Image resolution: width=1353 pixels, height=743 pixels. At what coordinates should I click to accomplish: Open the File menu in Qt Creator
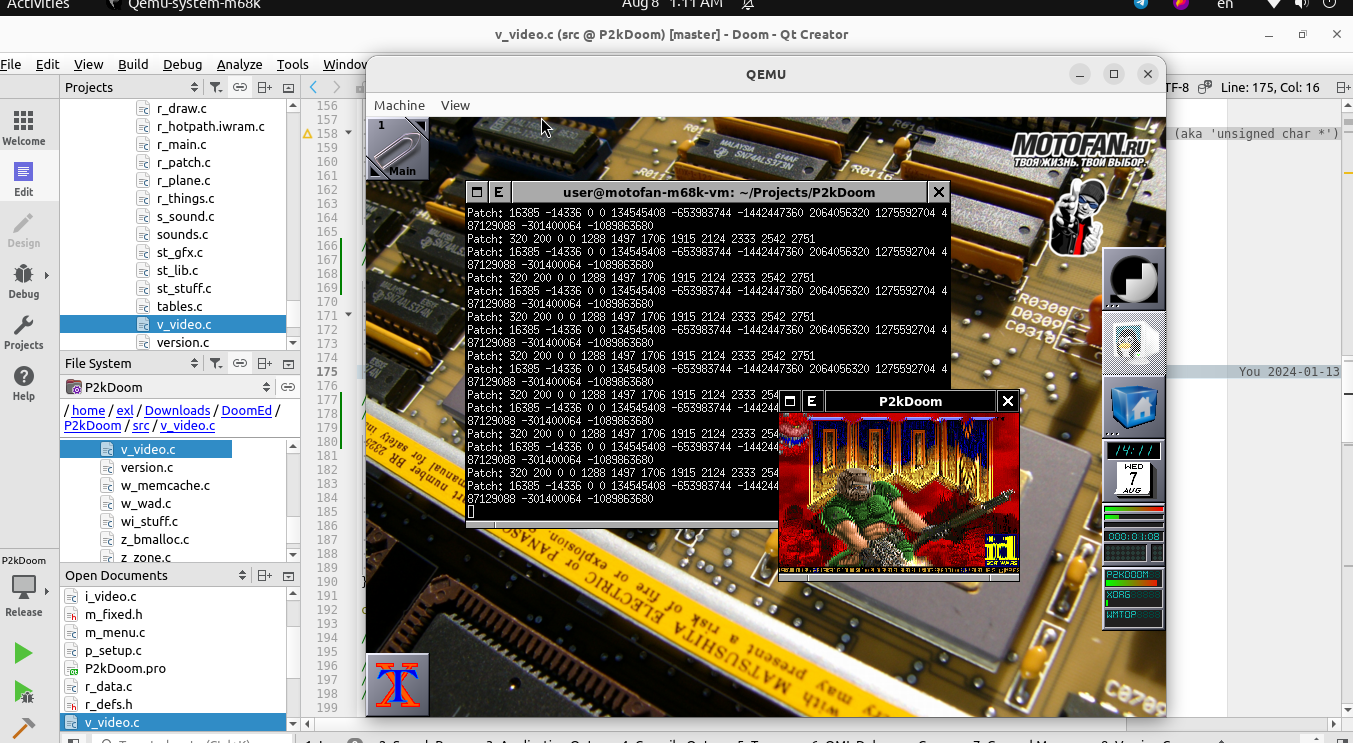11,64
